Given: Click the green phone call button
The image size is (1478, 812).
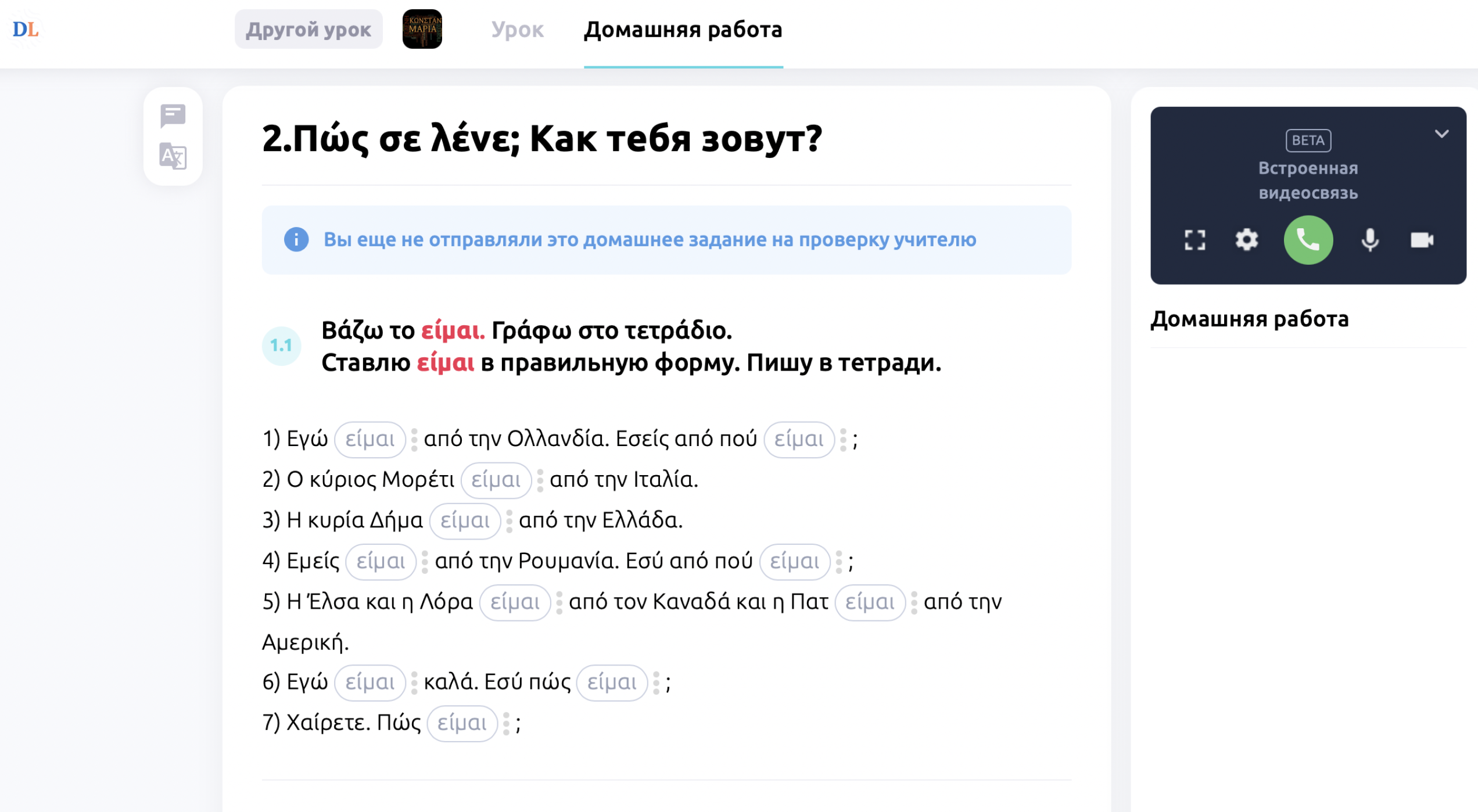Looking at the screenshot, I should (1308, 240).
